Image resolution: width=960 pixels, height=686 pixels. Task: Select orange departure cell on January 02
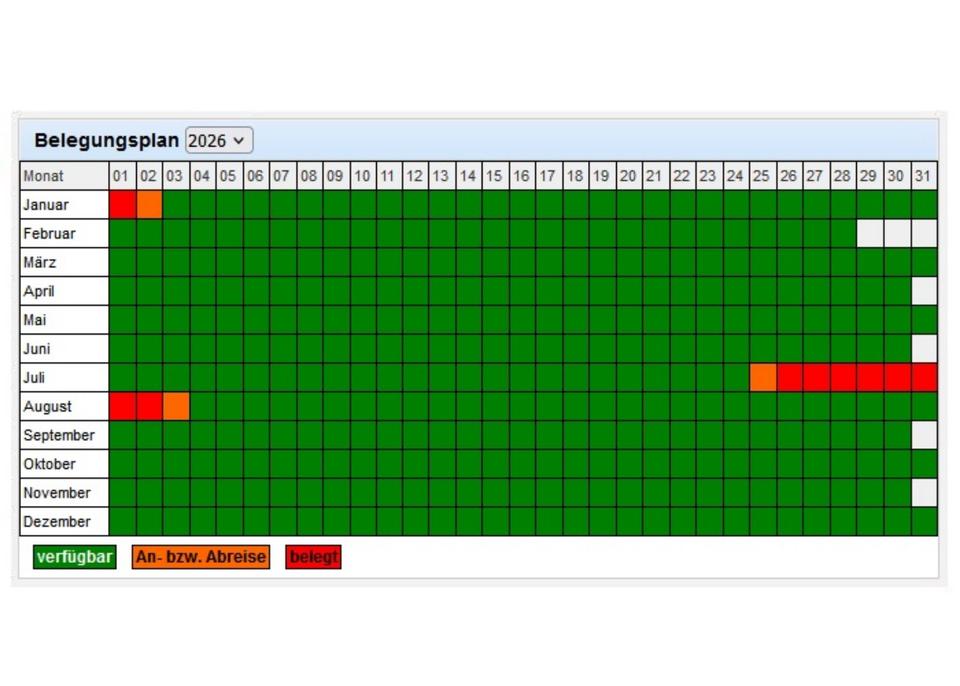[x=149, y=205]
